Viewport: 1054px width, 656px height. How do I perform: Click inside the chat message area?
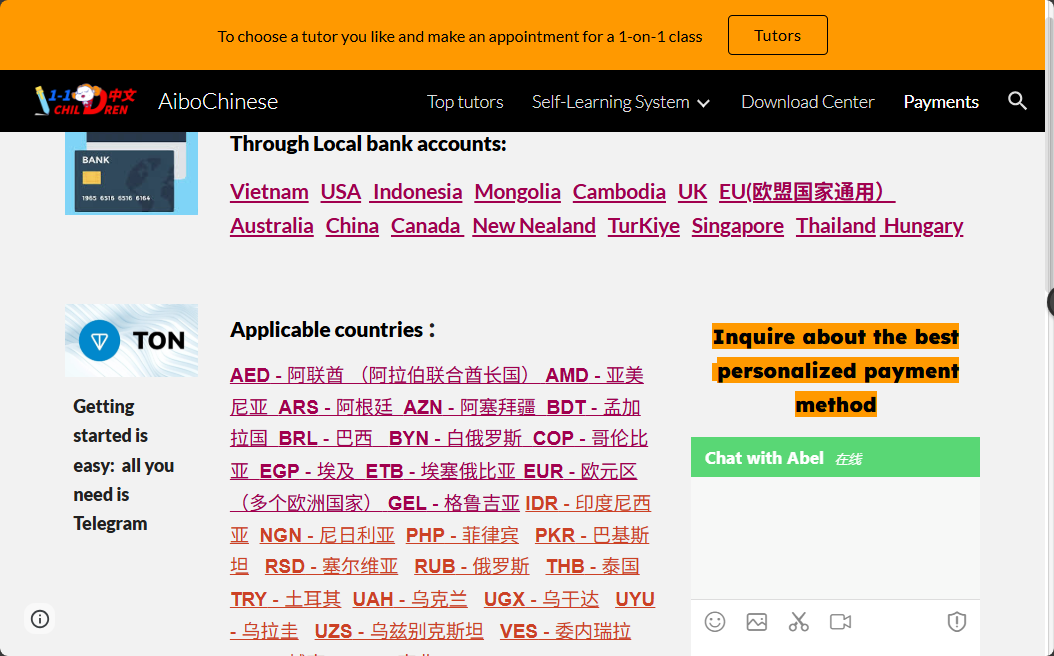pos(836,538)
